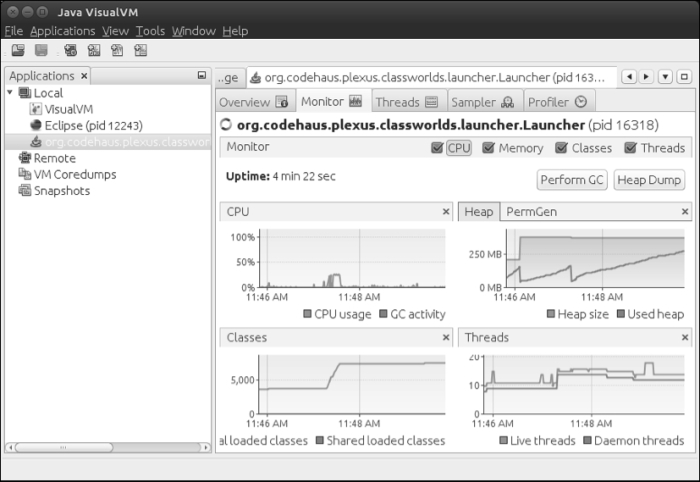Click the Local node computer icon
The height and width of the screenshot is (482, 700).
(x=25, y=93)
